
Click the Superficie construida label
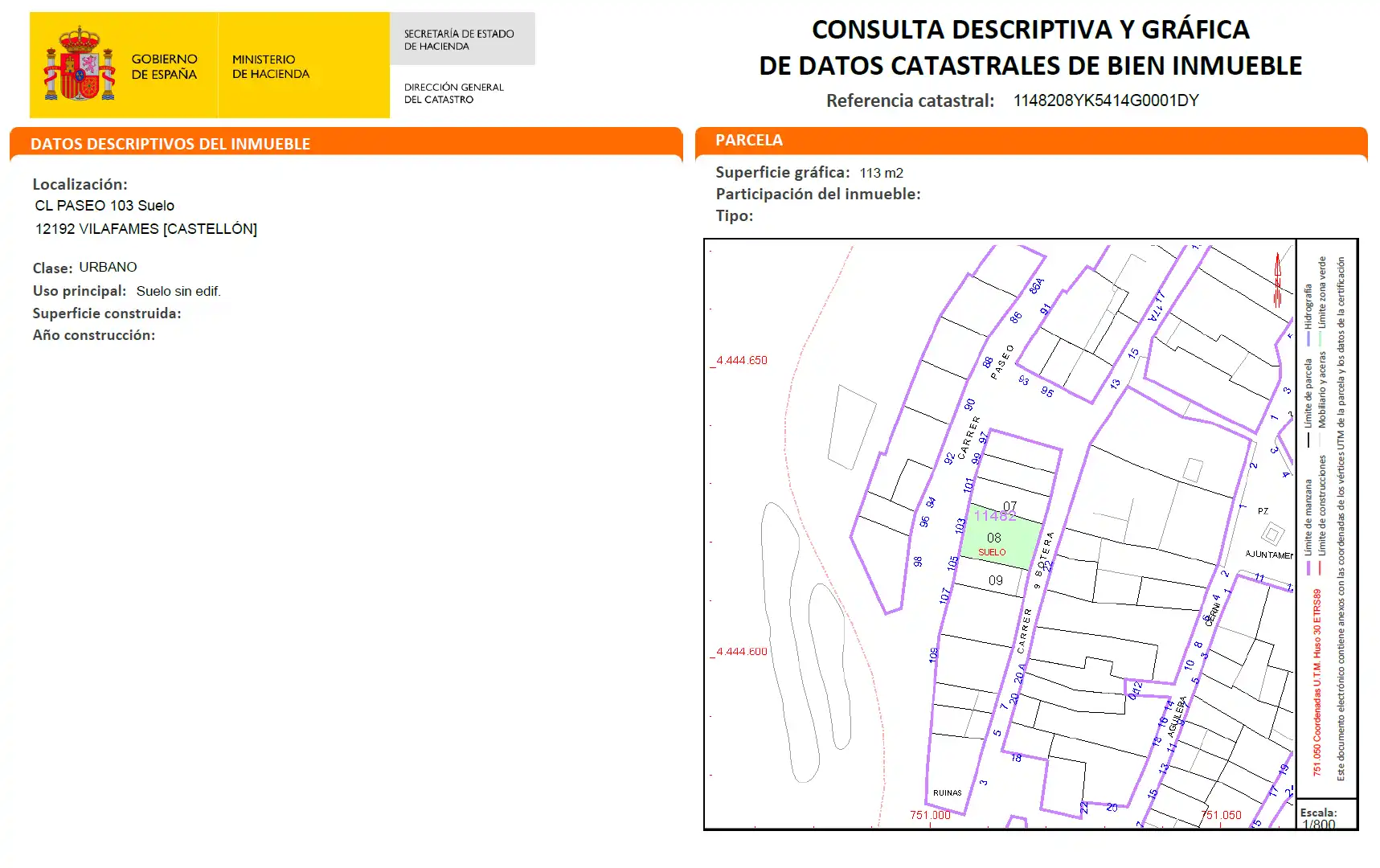[107, 313]
